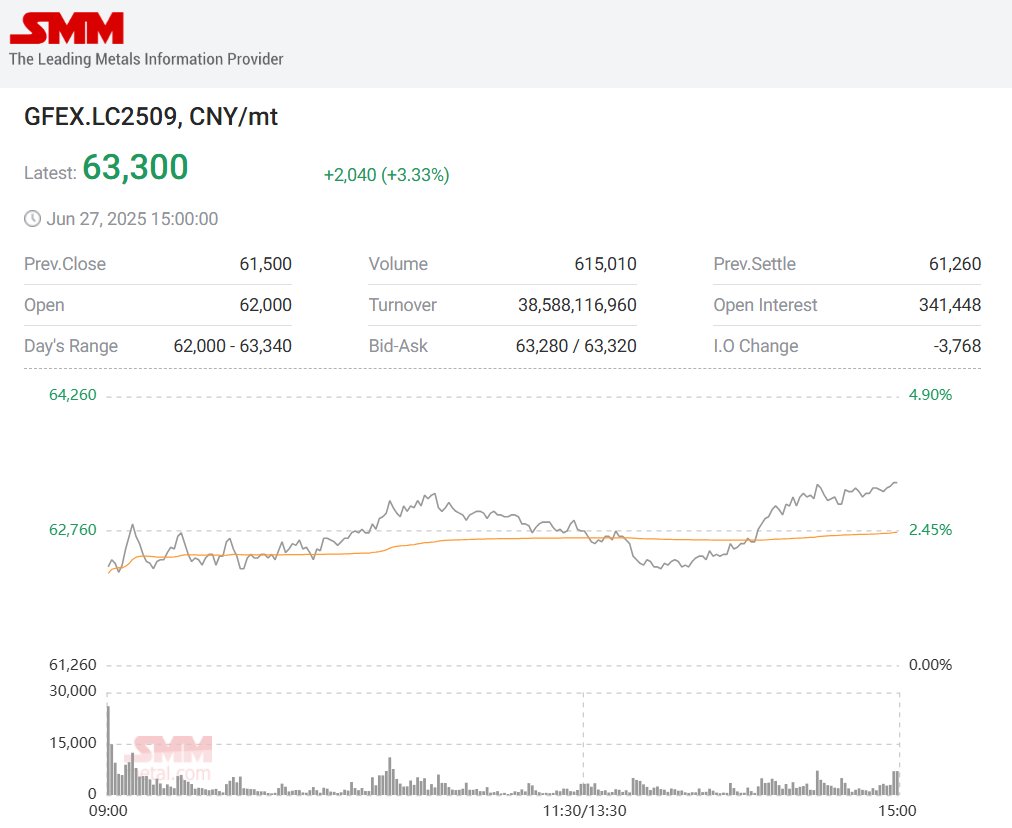
Task: Click the I.O Change label
Action: click(756, 346)
